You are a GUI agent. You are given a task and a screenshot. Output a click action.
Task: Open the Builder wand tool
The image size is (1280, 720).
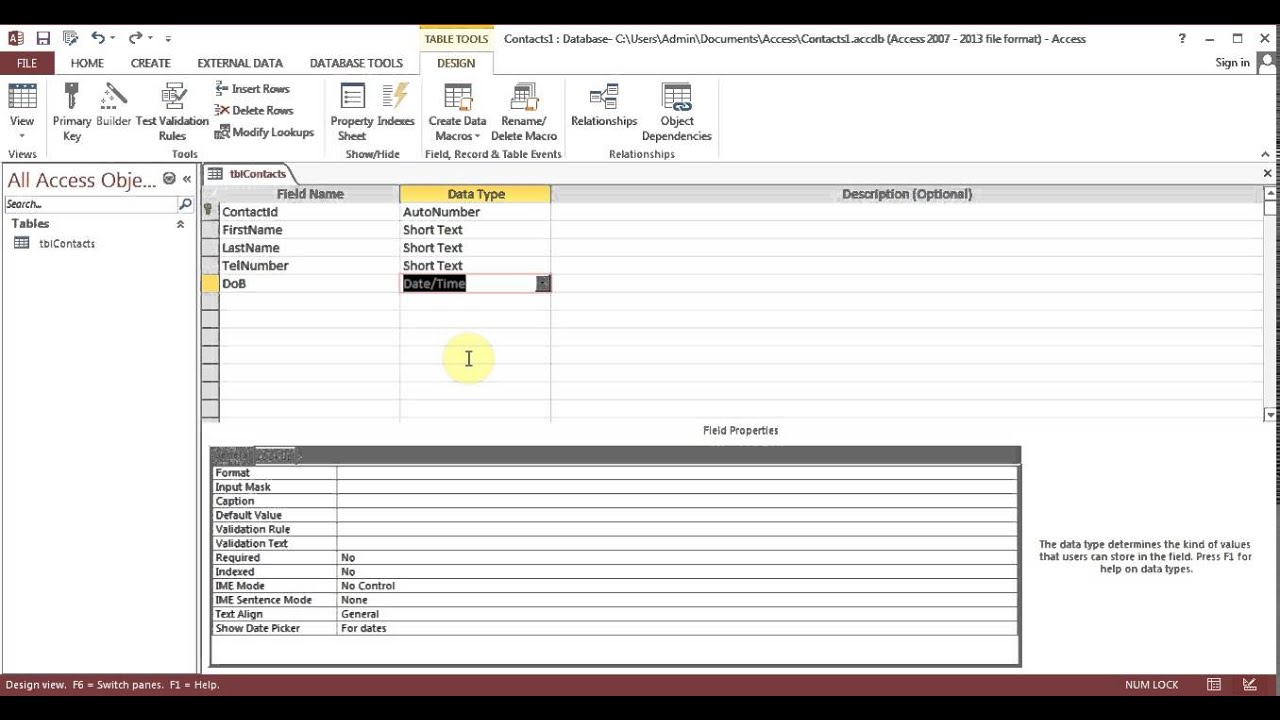(x=114, y=105)
